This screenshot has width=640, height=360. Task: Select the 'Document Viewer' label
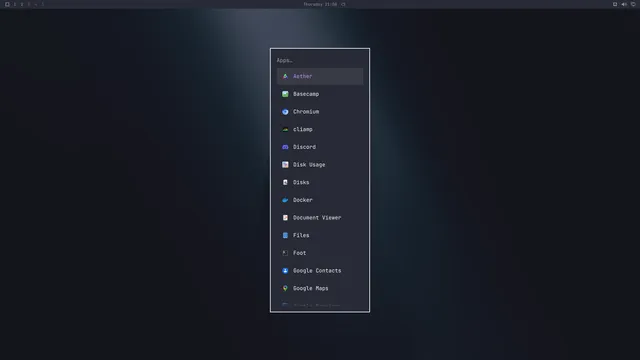[x=317, y=218]
